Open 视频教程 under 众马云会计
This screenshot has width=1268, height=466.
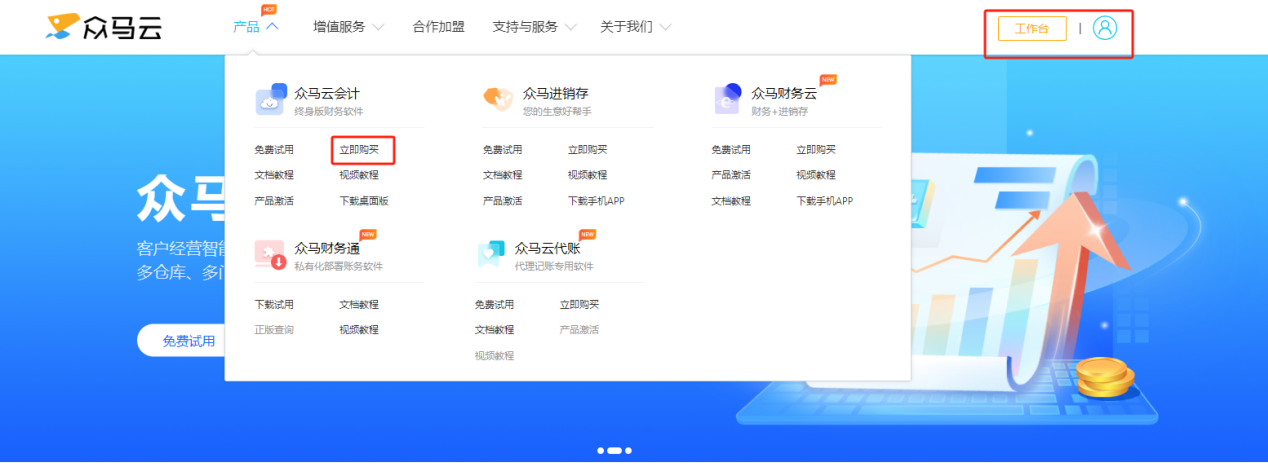[359, 175]
